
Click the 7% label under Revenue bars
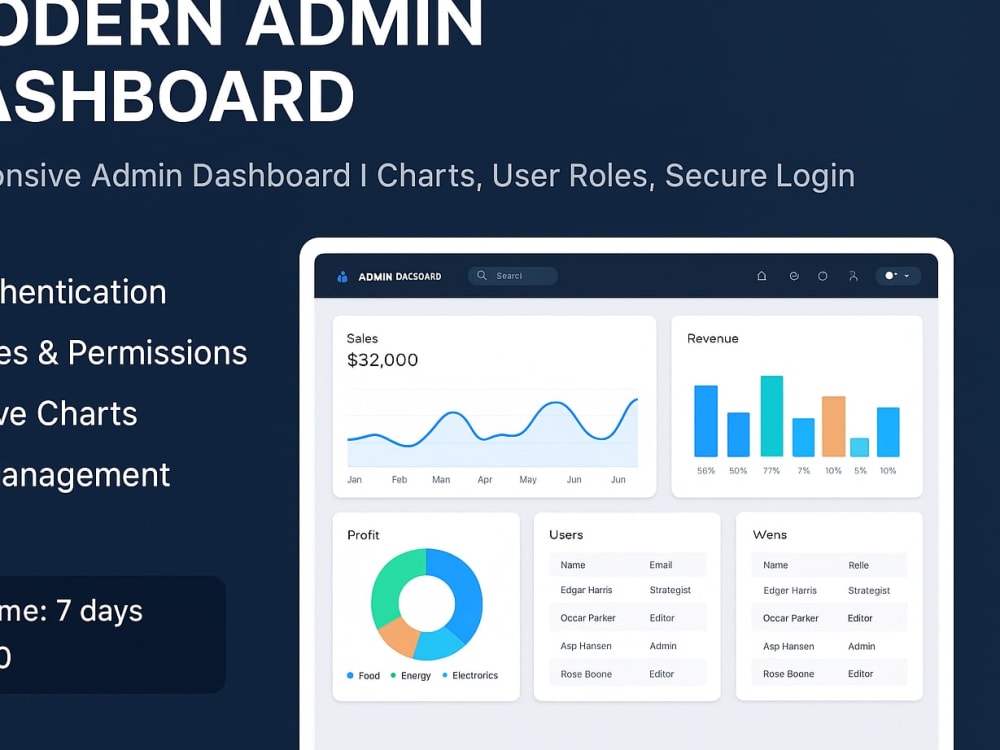click(x=804, y=471)
